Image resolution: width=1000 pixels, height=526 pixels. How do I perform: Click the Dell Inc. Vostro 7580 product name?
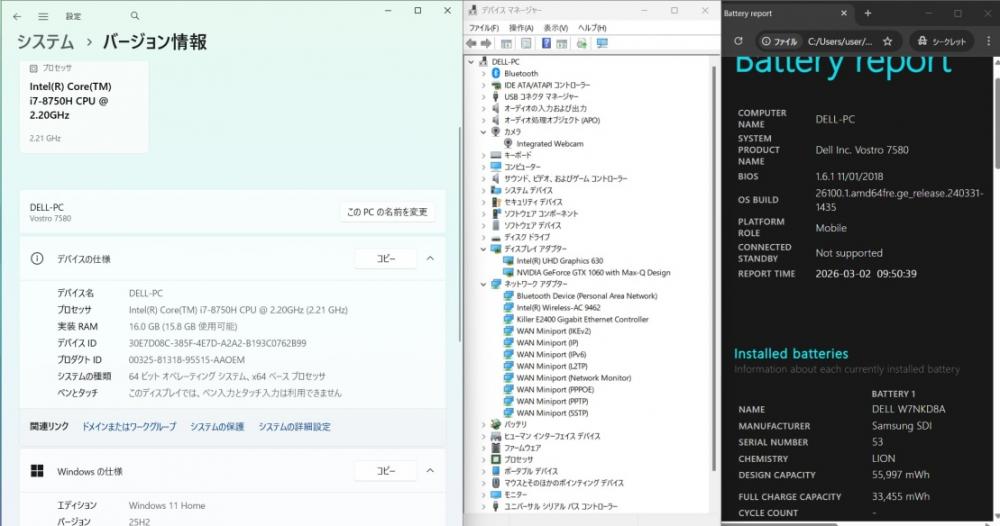point(862,150)
